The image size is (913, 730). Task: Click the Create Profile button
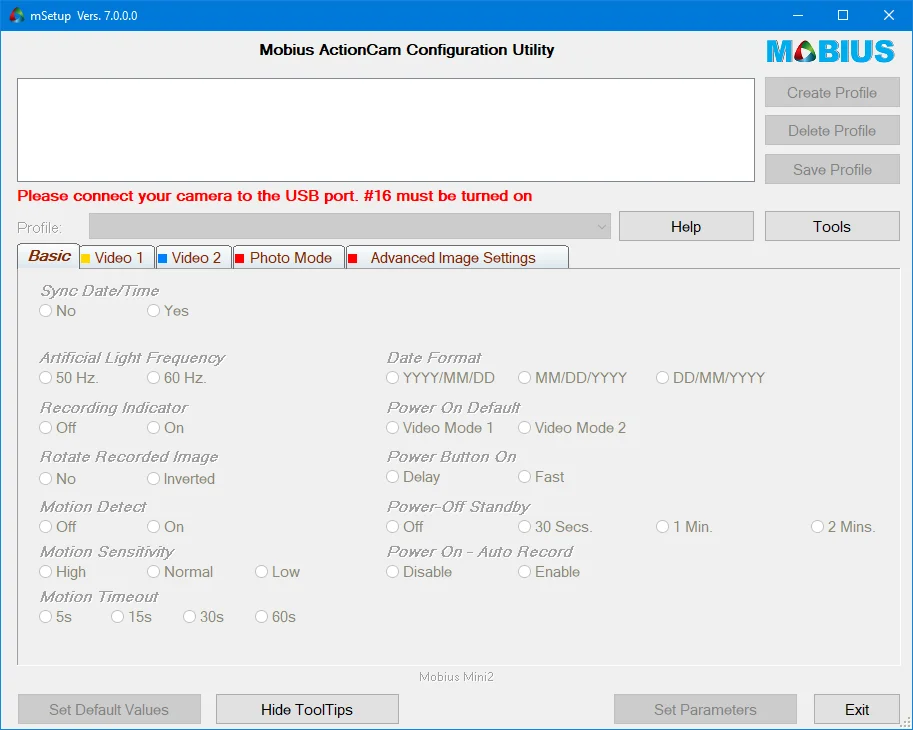(832, 93)
